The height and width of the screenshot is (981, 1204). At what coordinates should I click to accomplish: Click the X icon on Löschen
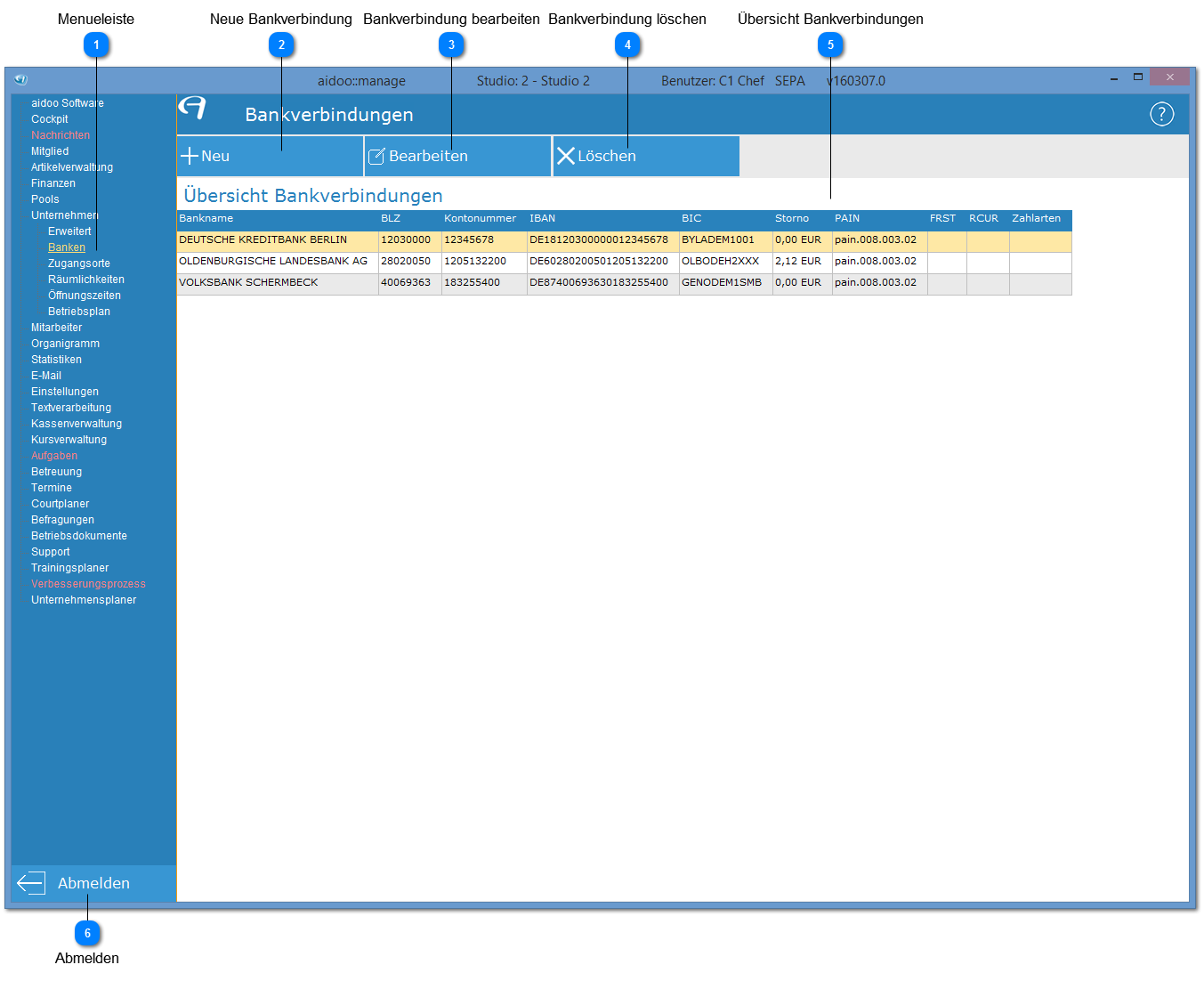[x=566, y=156]
